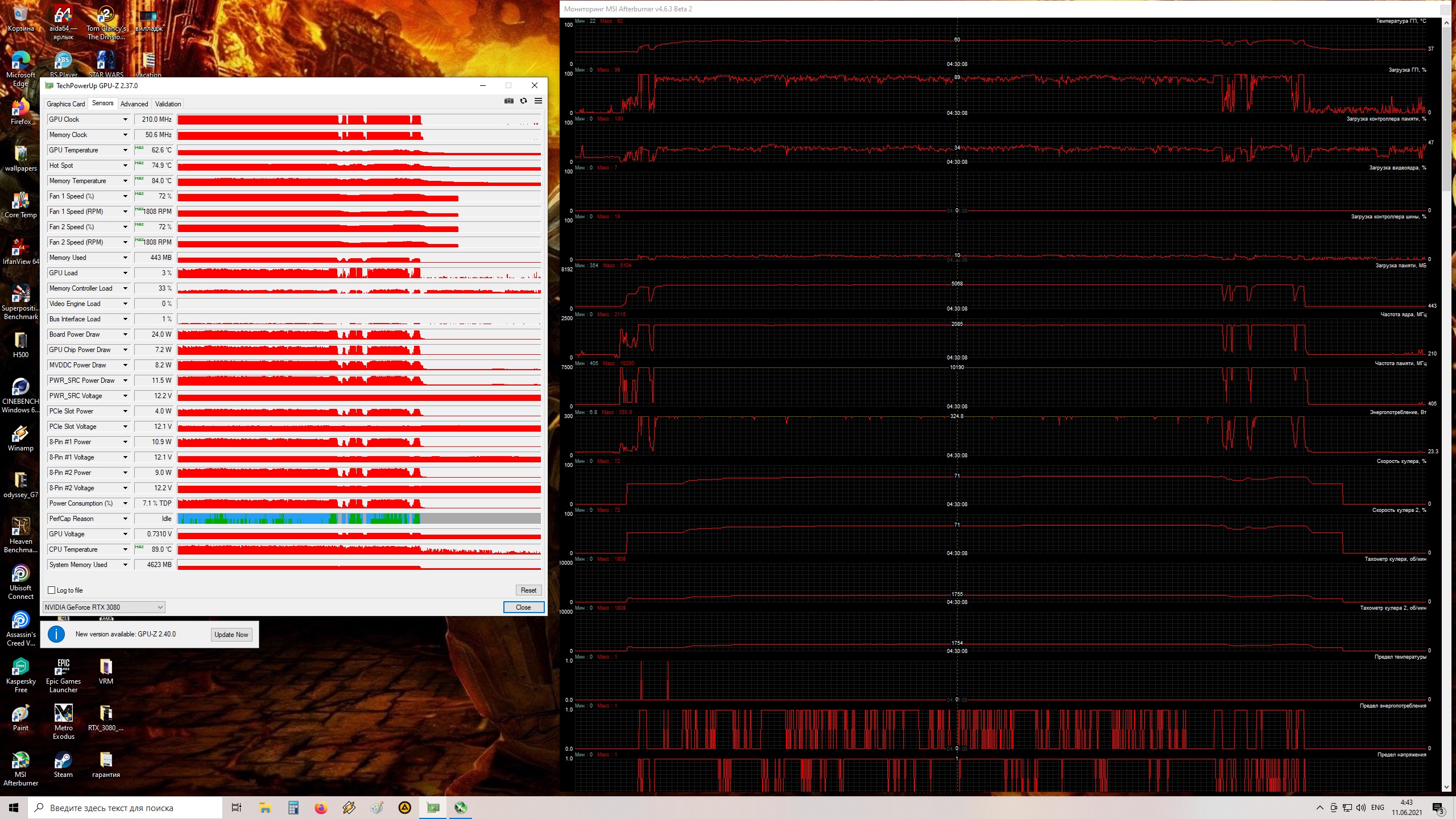Open Memory Temperature sensor dropdown

125,181
